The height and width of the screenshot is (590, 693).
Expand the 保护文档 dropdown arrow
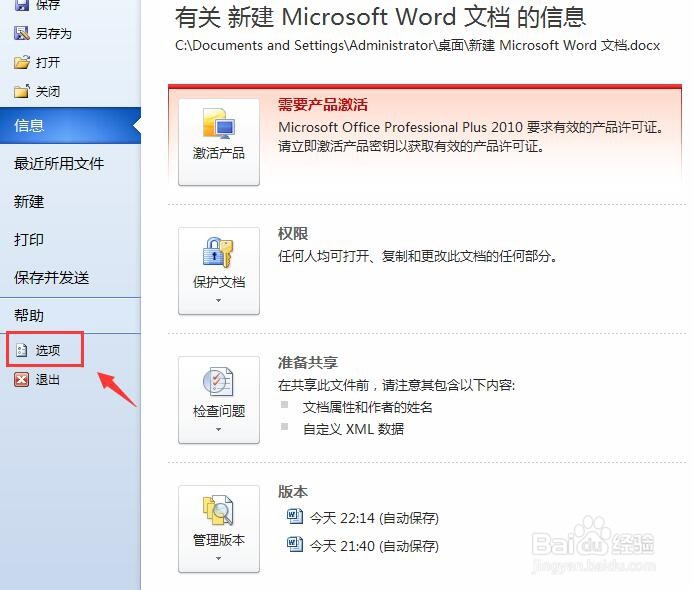(x=218, y=301)
